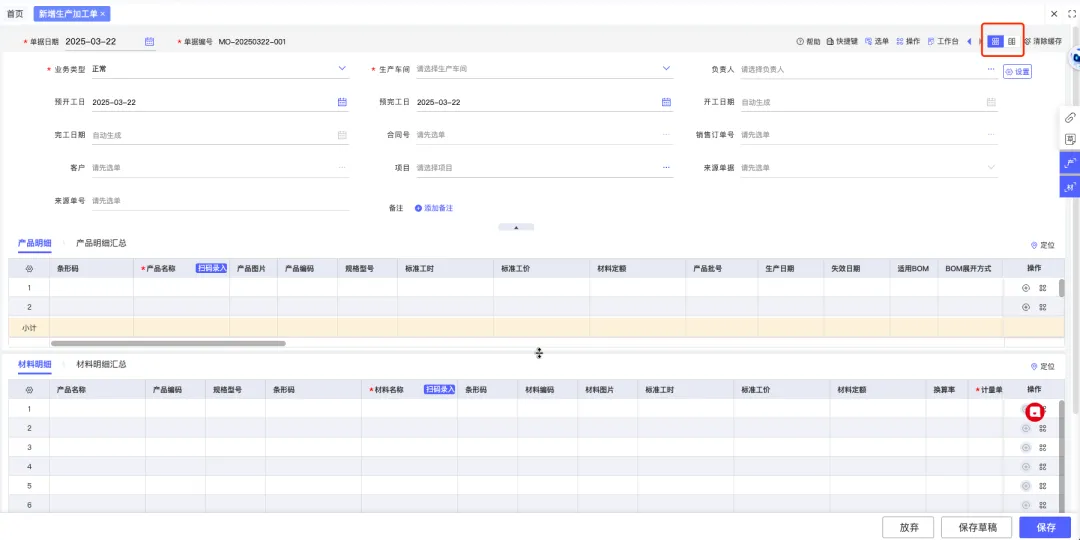Viewport: 1080px width, 540px height.
Task: Click 工作台 workbench toolbar icon
Action: click(x=931, y=42)
